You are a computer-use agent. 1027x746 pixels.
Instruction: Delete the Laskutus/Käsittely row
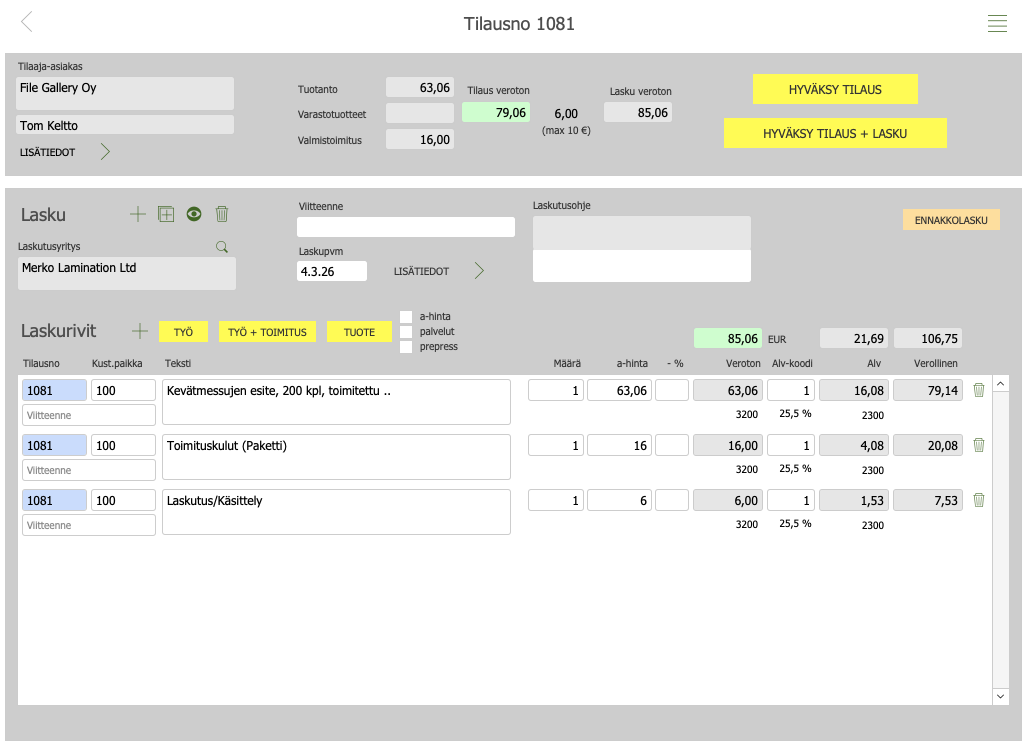tap(978, 500)
